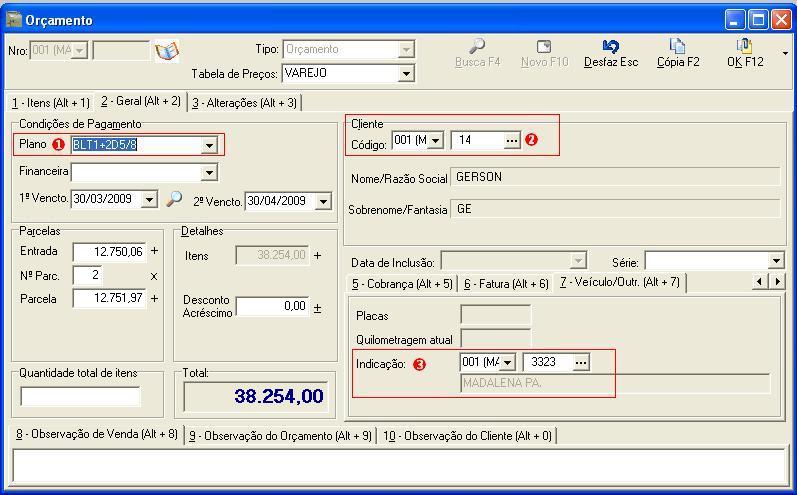Click the book icon next to Nro field
797x495 pixels.
[x=166, y=50]
